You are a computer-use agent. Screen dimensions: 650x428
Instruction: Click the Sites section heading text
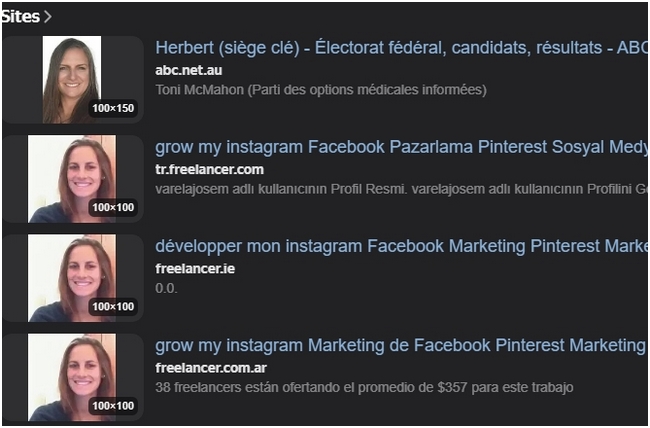[20, 17]
